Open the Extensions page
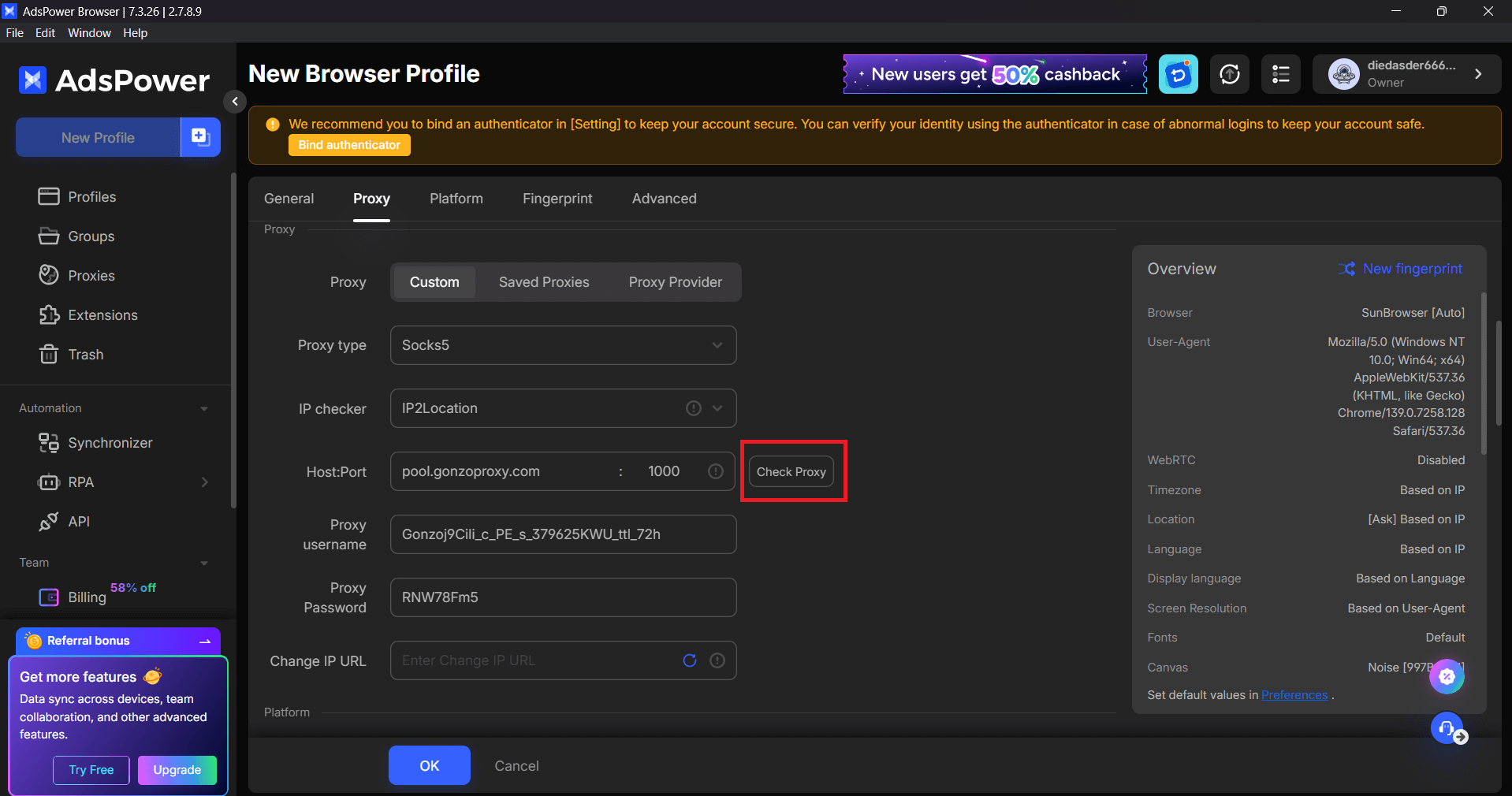1512x796 pixels. pos(88,314)
